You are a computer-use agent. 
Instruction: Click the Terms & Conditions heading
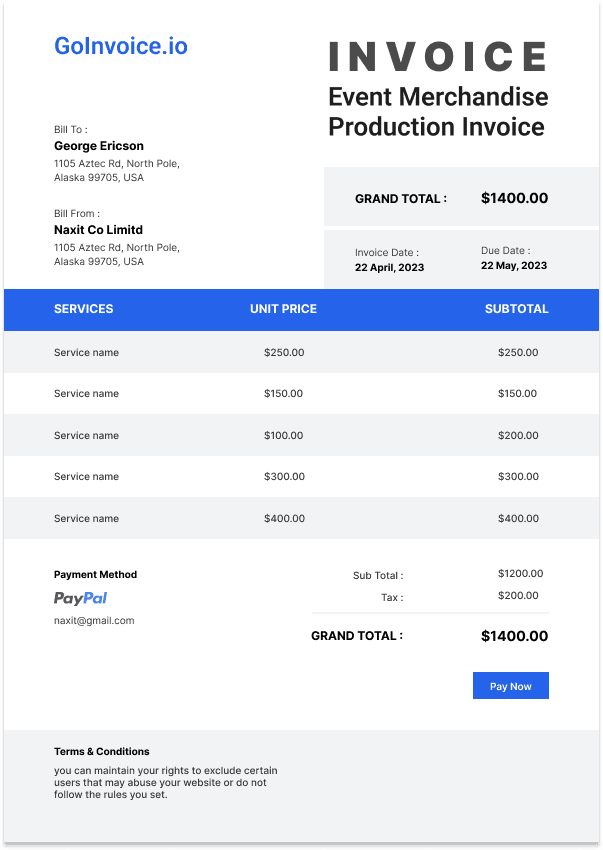101,751
